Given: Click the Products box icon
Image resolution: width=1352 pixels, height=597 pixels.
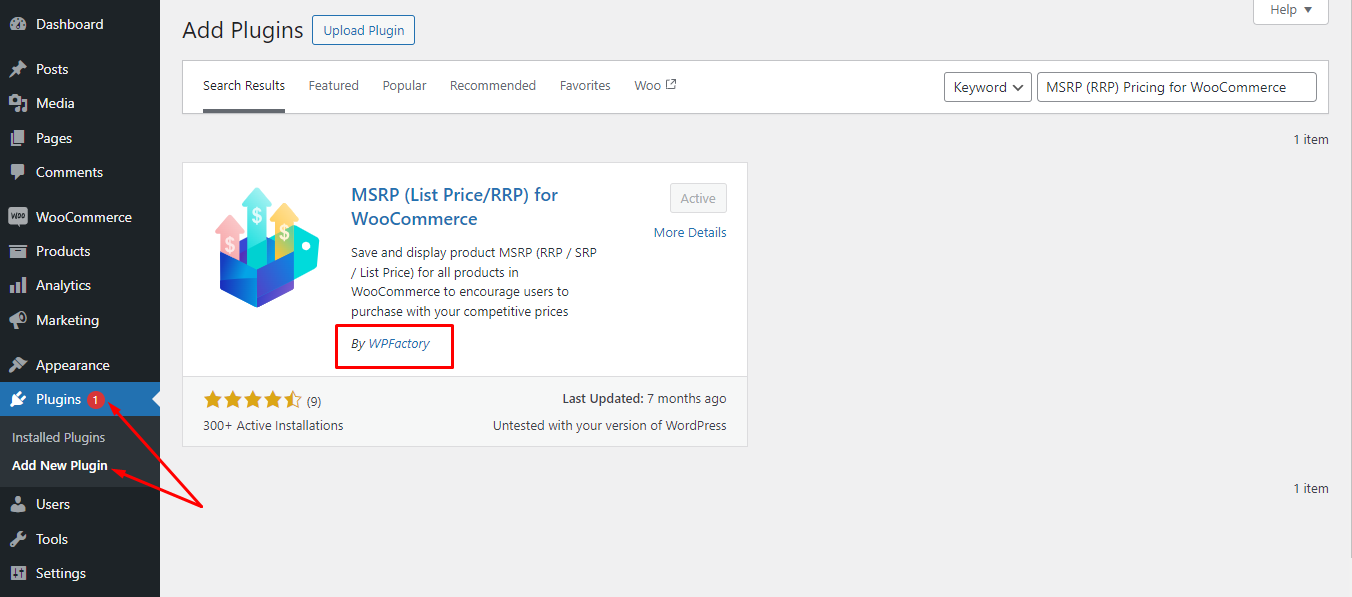Looking at the screenshot, I should tap(18, 251).
